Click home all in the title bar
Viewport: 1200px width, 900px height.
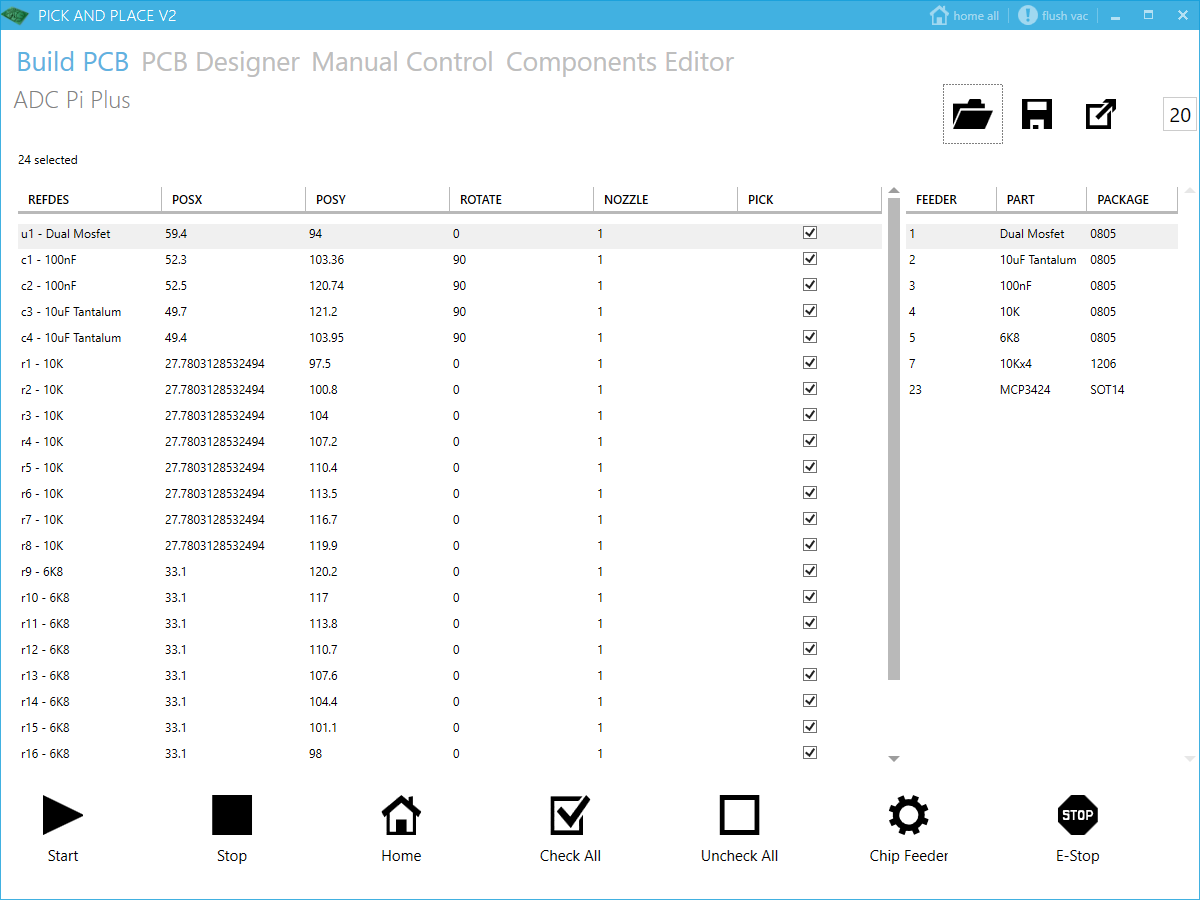point(963,15)
